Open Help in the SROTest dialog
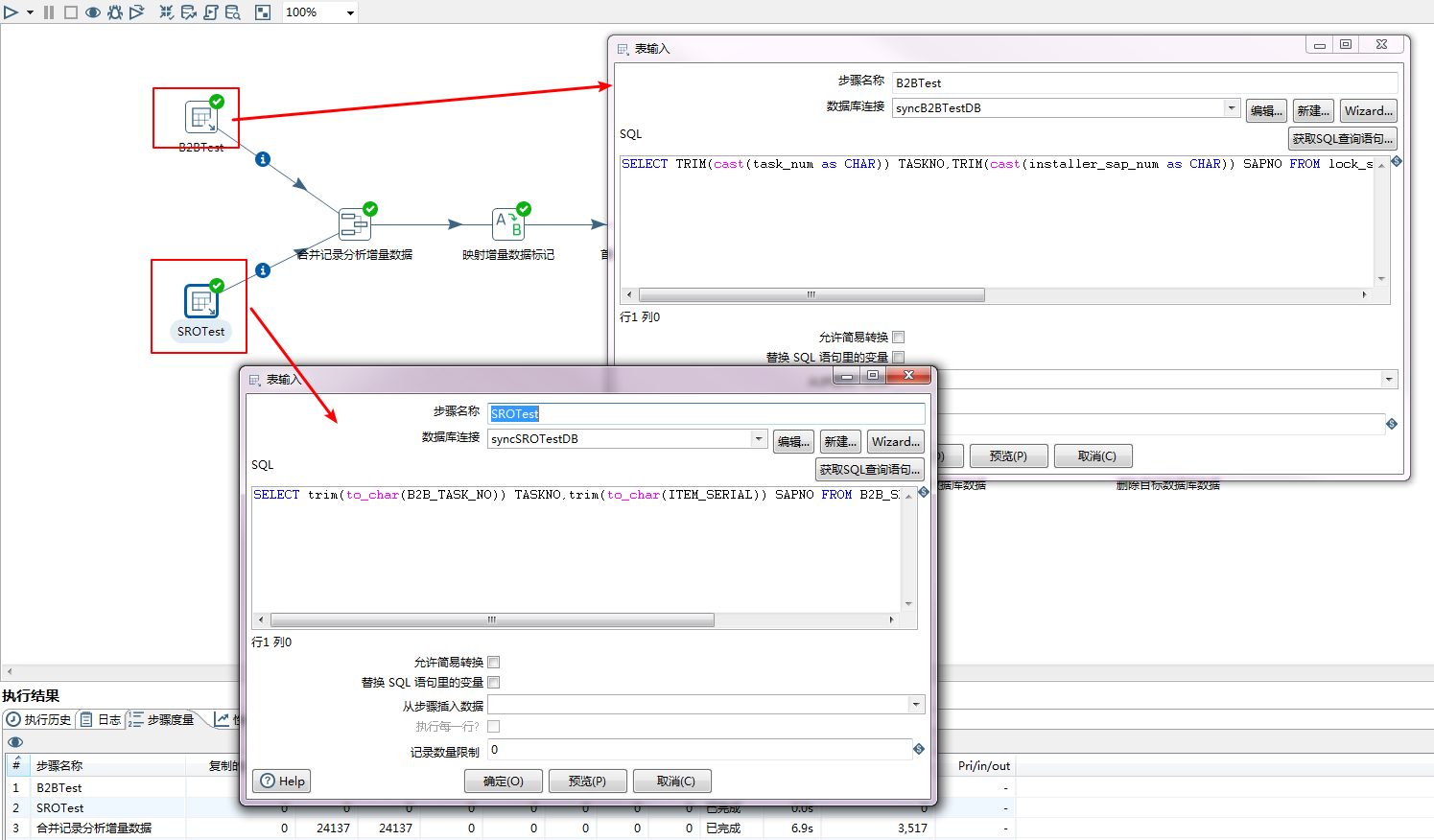 [x=283, y=781]
